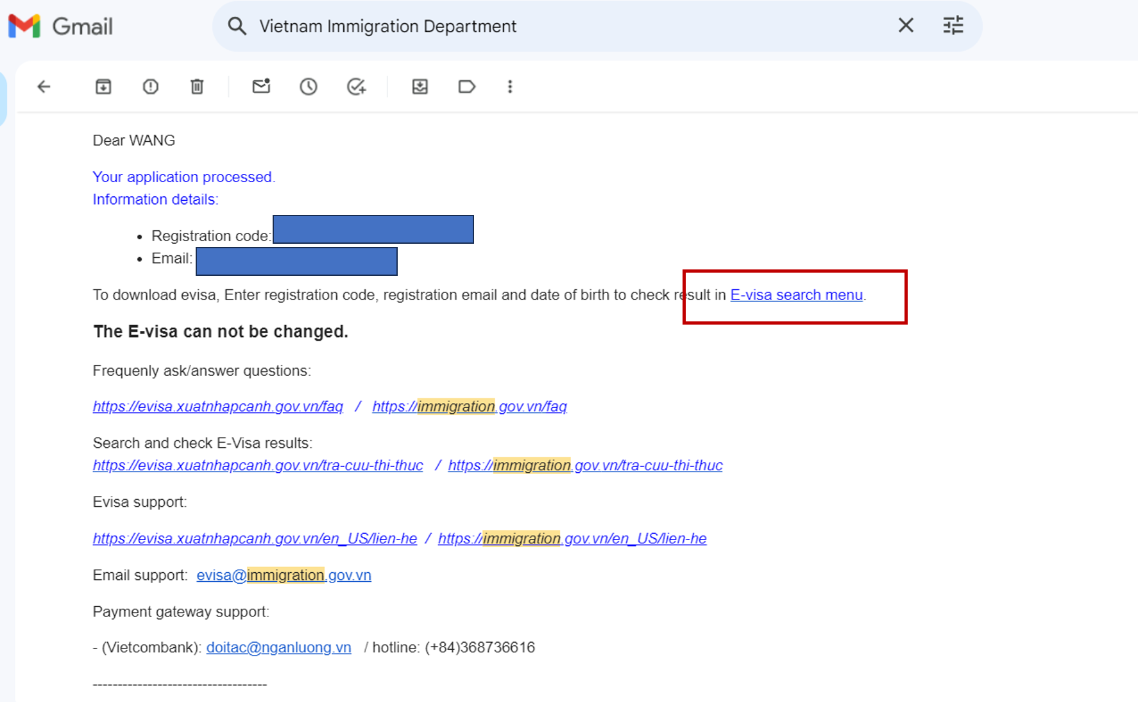This screenshot has height=702, width=1138.
Task: Open the More options three-dot menu
Action: [510, 87]
